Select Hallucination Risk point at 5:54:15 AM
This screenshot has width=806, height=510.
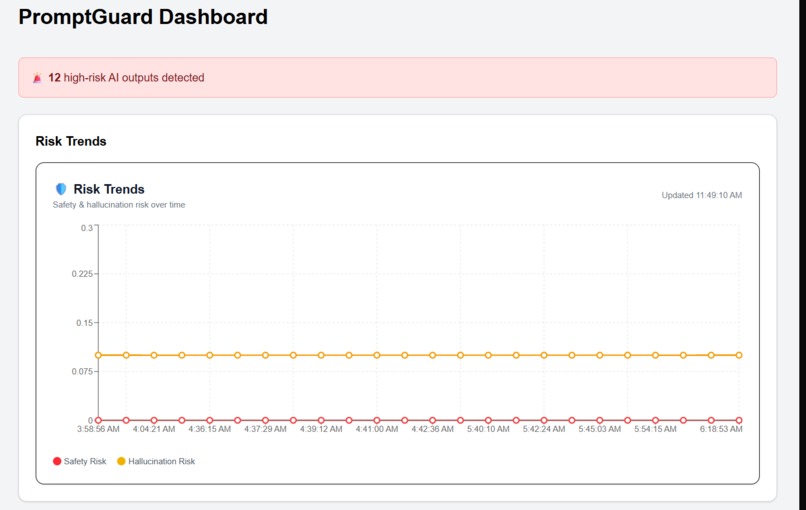point(655,355)
